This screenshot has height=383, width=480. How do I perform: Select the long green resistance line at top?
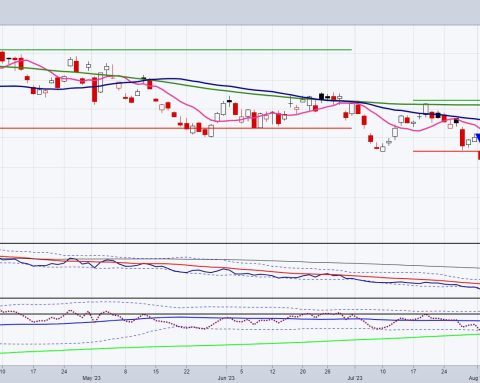point(176,50)
